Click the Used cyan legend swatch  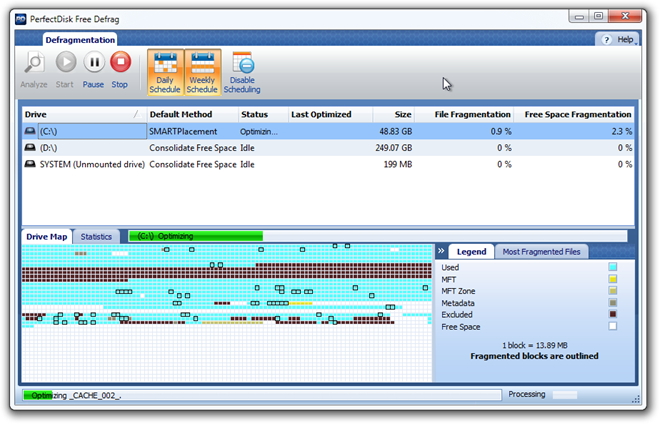tap(612, 267)
